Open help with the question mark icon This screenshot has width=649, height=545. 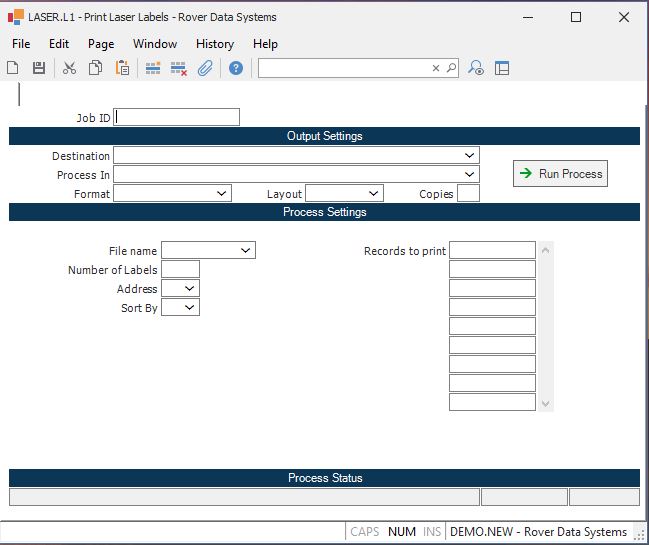(x=236, y=68)
